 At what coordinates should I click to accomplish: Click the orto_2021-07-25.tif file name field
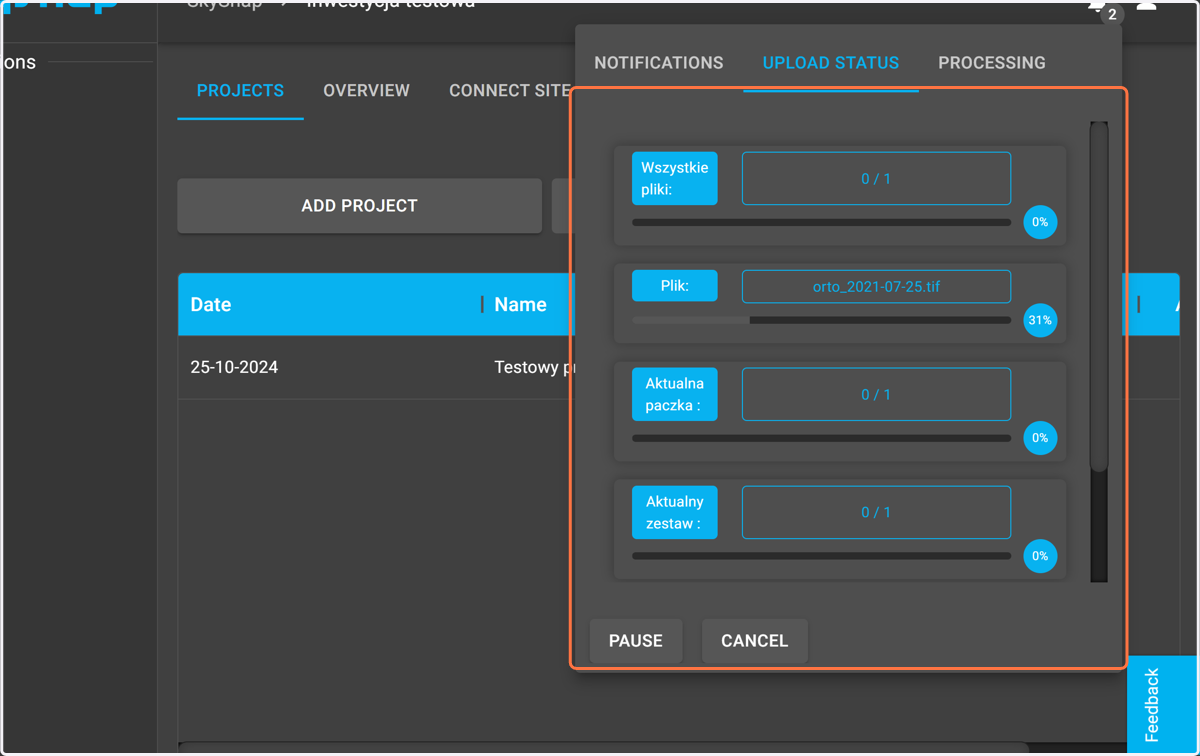(x=876, y=286)
